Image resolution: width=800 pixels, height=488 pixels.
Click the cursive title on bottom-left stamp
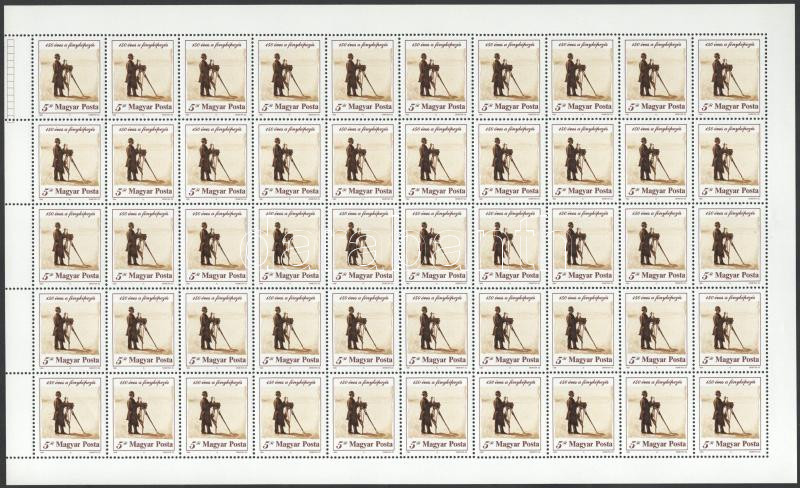tap(71, 381)
